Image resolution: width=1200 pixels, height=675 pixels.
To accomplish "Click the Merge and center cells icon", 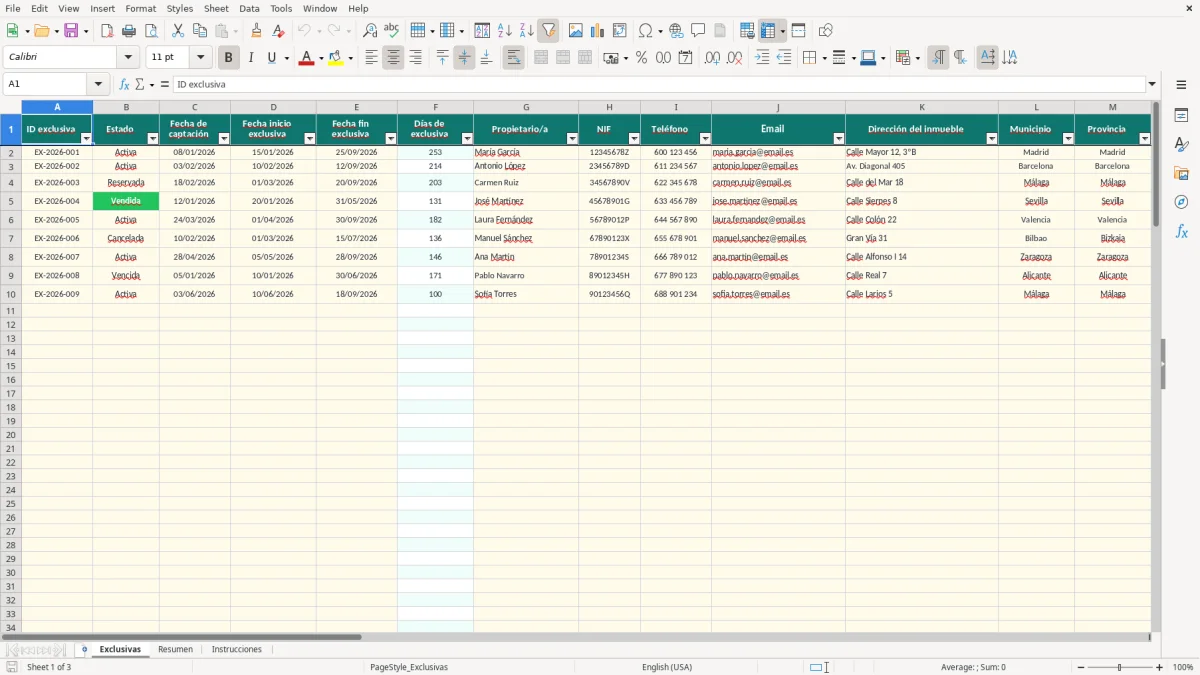I will coord(541,58).
